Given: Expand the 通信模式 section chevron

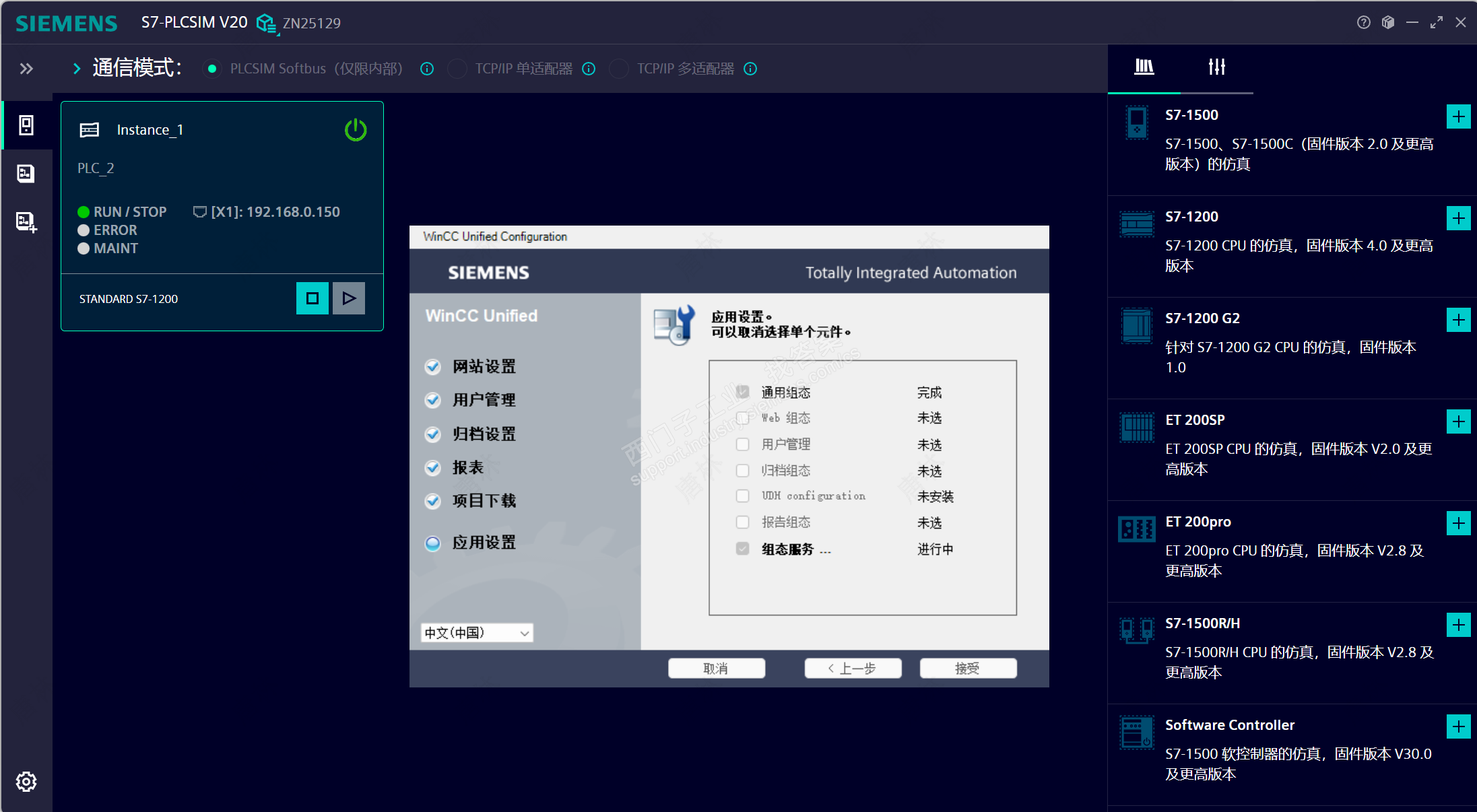Looking at the screenshot, I should (x=76, y=69).
